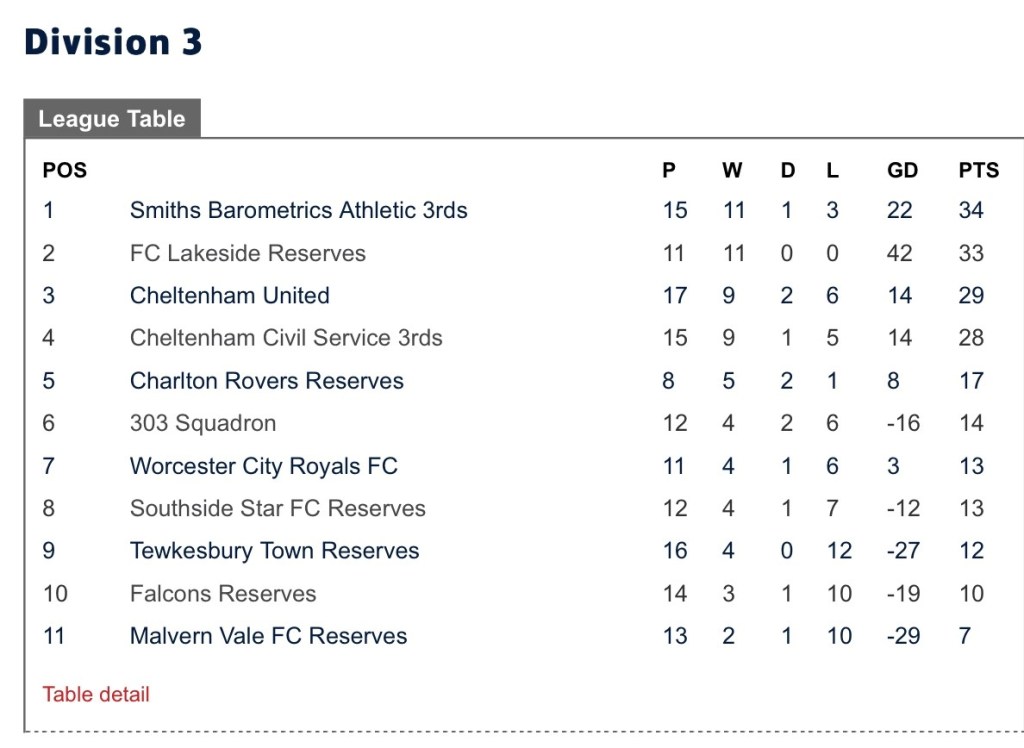Viewport: 1024px width, 748px height.
Task: Click Cheltenham Civil Service 3rds
Action: (x=286, y=338)
